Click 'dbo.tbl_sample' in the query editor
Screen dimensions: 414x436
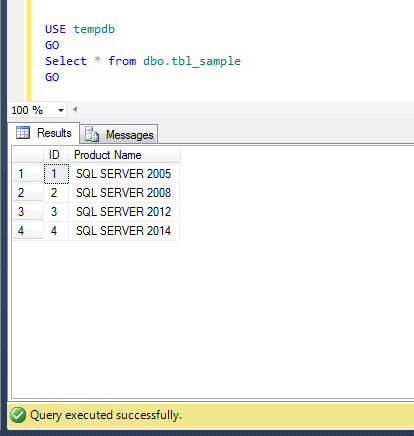pos(192,61)
